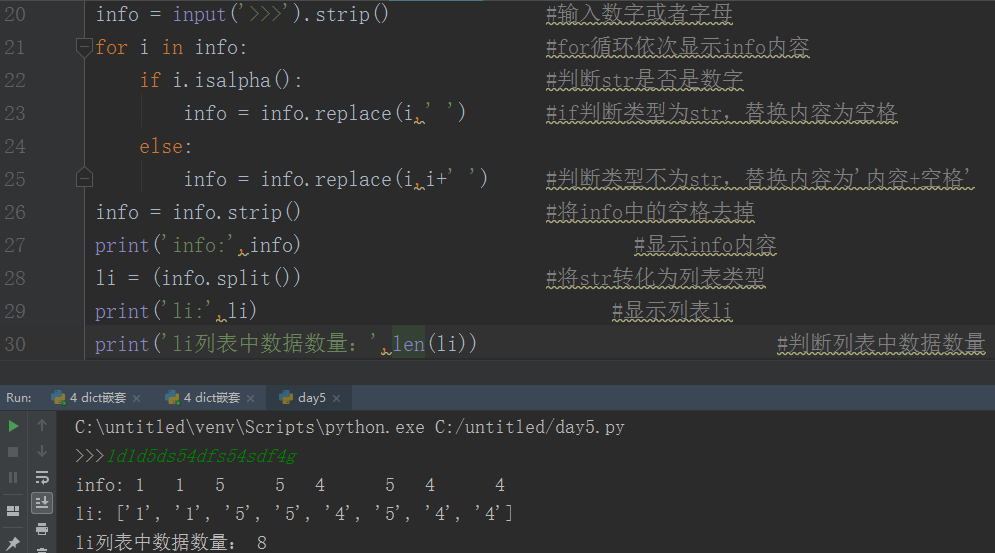Click the 'for' keyword on line 21

pos(112,47)
